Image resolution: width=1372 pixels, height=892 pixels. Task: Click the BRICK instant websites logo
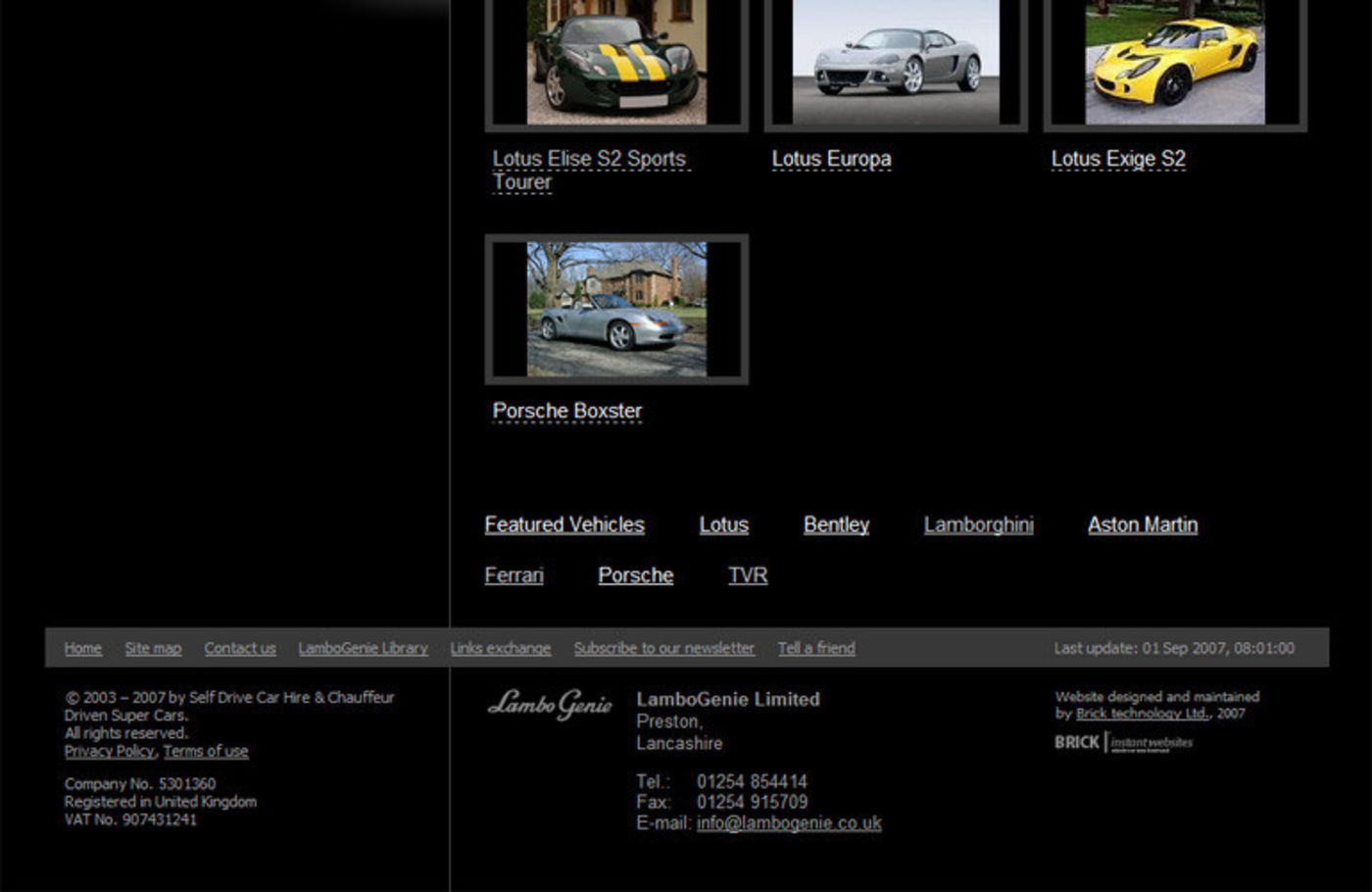point(1123,742)
